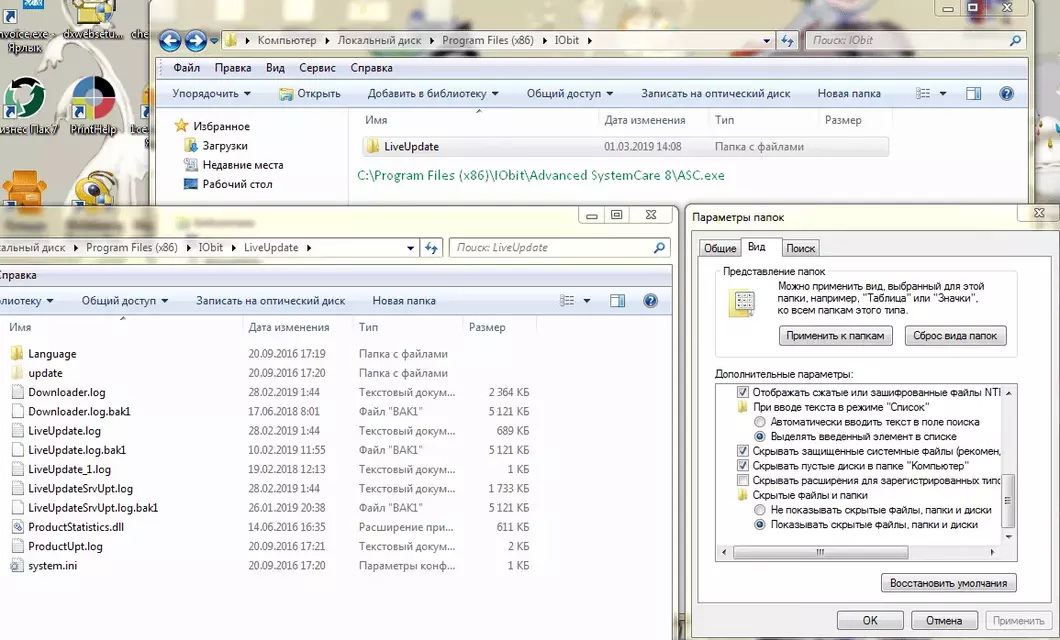Click view mode icon in IObit window toolbar
1060x640 pixels.
[x=923, y=94]
